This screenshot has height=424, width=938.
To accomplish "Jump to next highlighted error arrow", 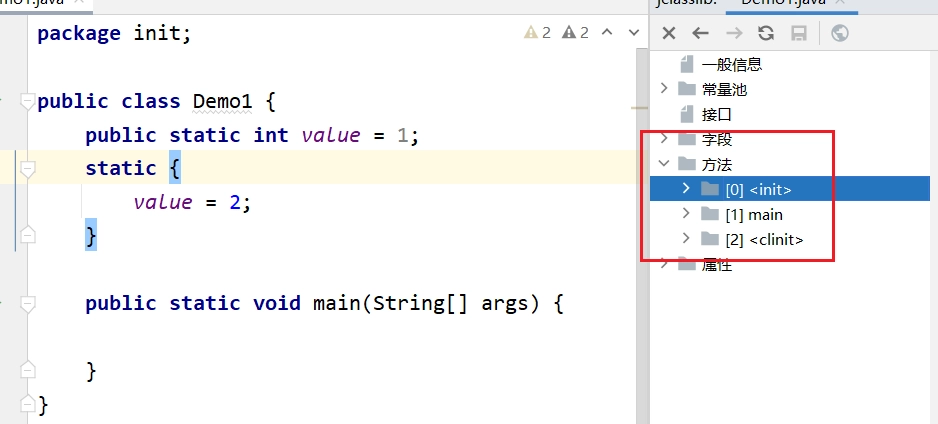I will pyautogui.click(x=634, y=32).
